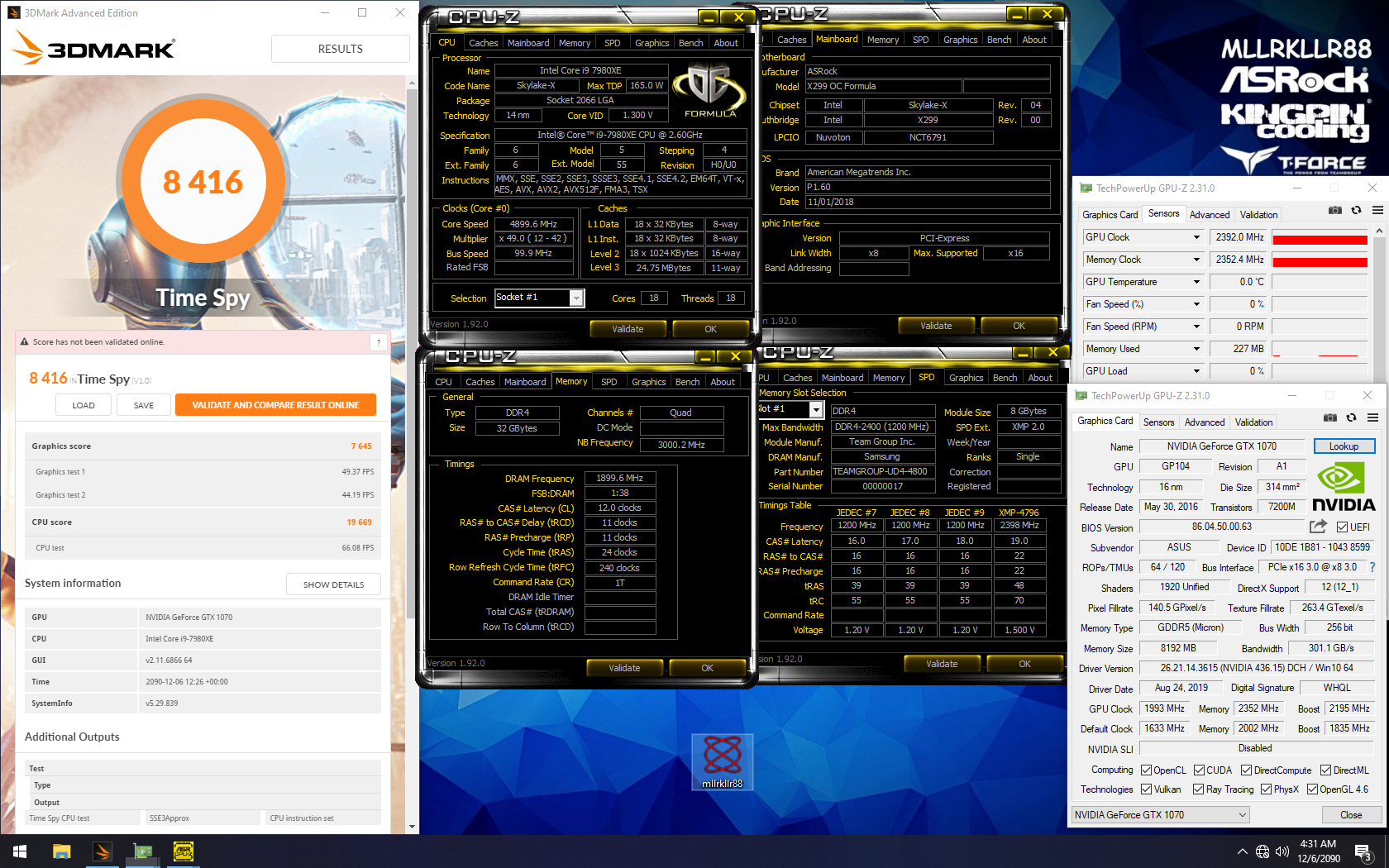Open the NVIDIA GeForce GTX 1070 GPU selector dropdown
This screenshot has width=1389, height=868.
tap(1161, 815)
